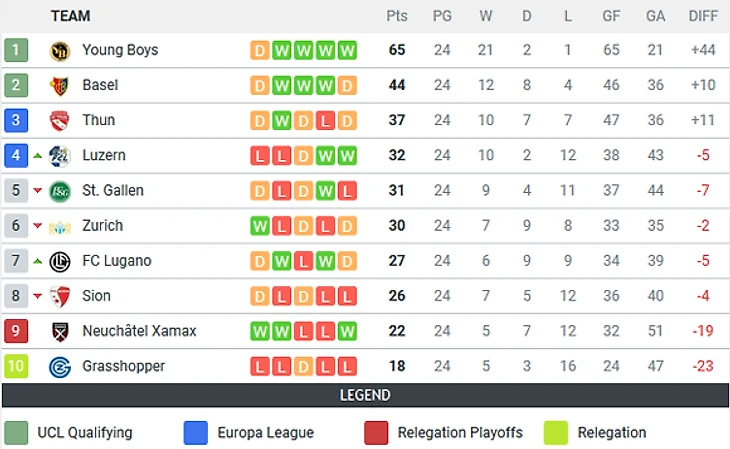Click Young Boys' most recent form badge
Screen dimensions: 730x449
click(347, 51)
